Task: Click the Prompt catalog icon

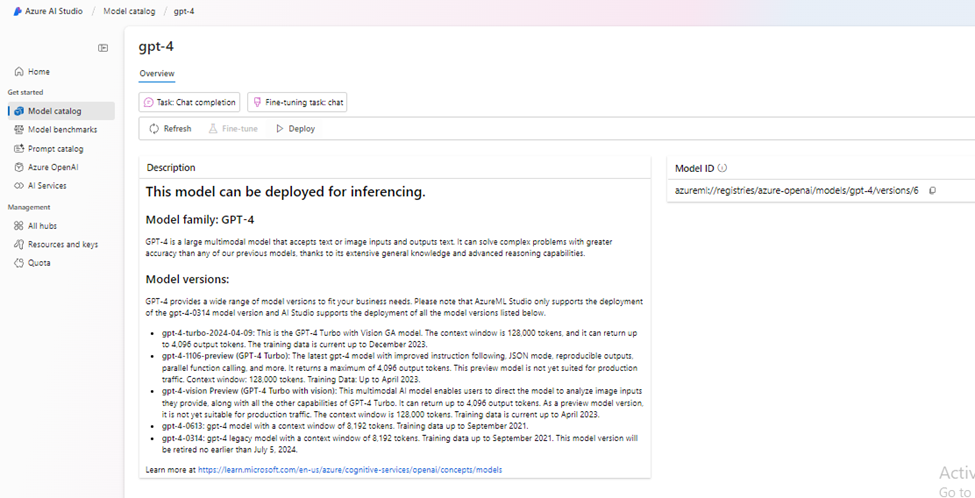Action: click(19, 149)
